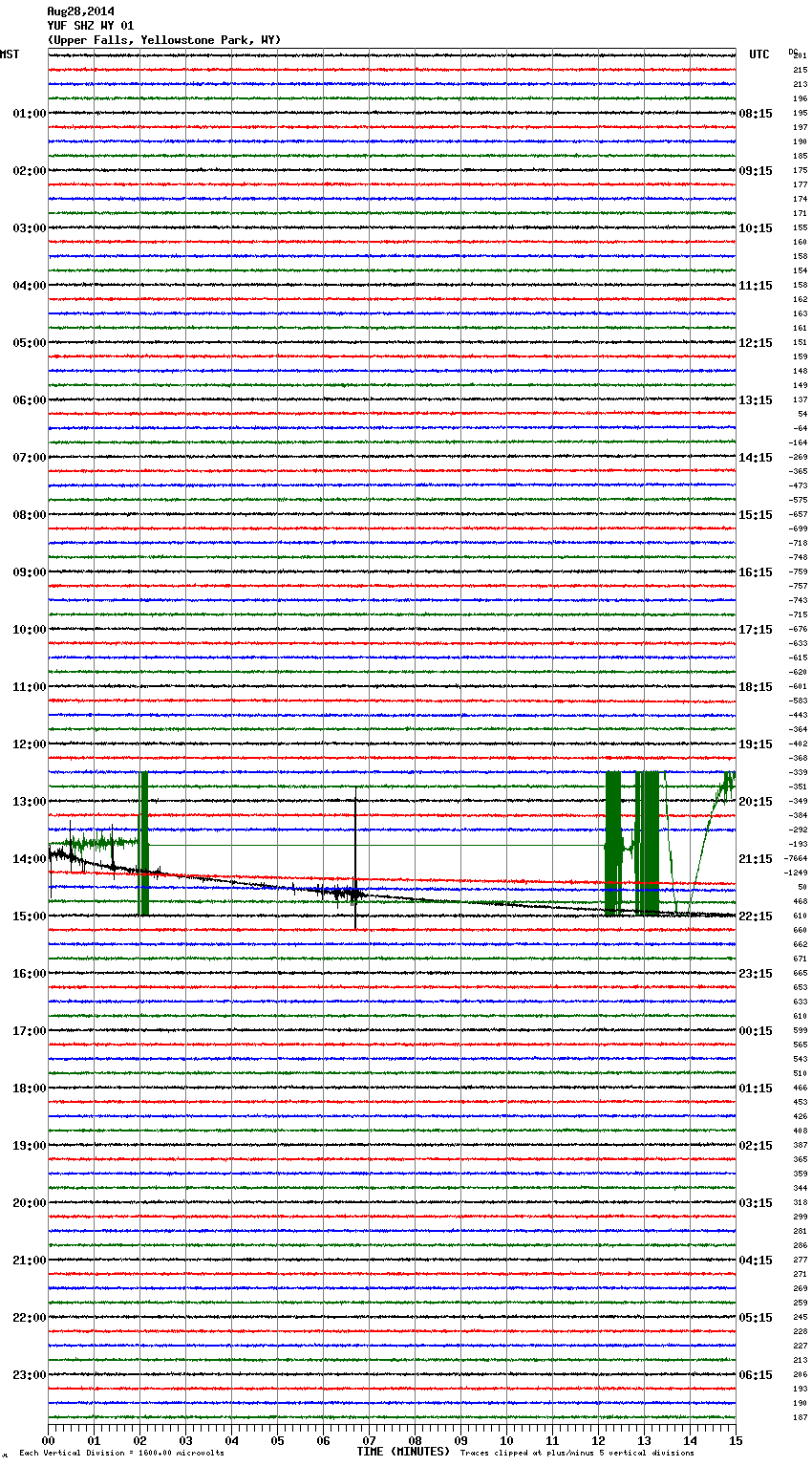
Task: Pick the 08:00 MST time label
Action: tap(30, 515)
